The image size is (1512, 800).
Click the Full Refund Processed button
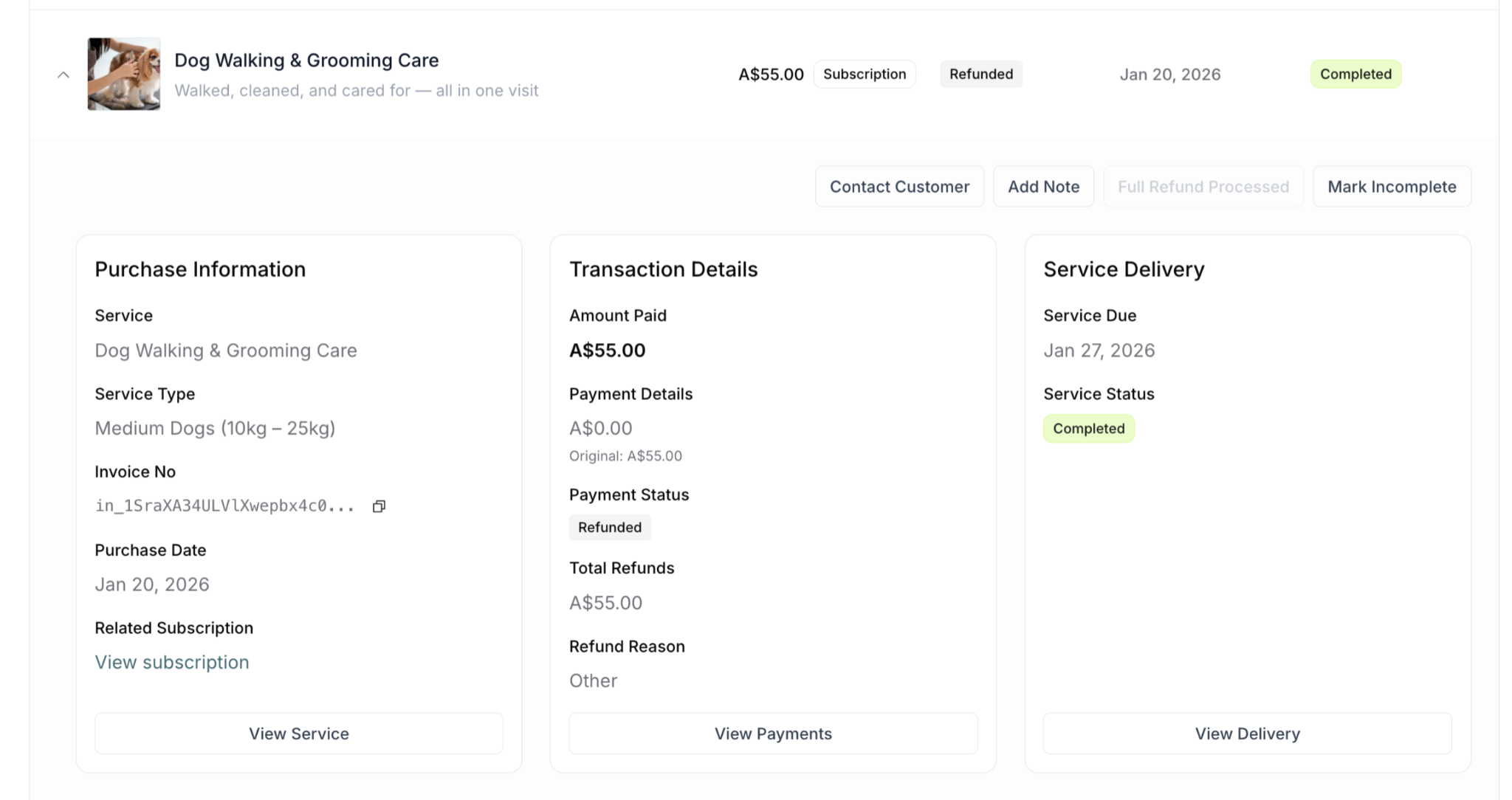coord(1203,187)
